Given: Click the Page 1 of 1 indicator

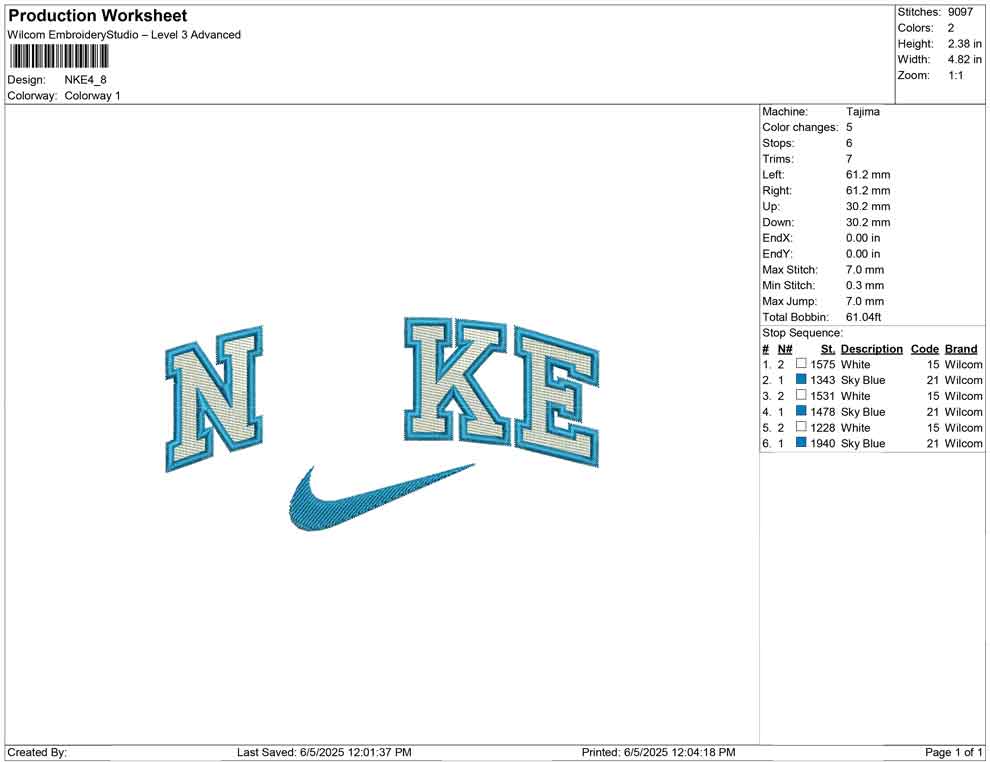Looking at the screenshot, I should click(x=953, y=752).
